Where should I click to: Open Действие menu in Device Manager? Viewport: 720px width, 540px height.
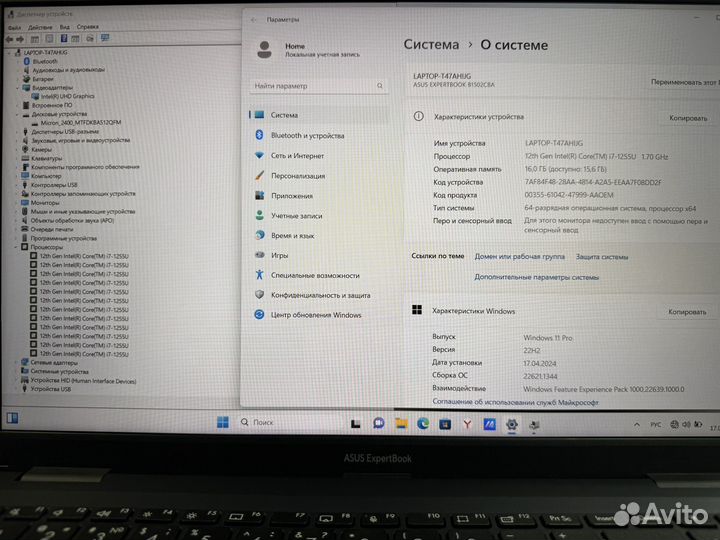pyautogui.click(x=40, y=27)
